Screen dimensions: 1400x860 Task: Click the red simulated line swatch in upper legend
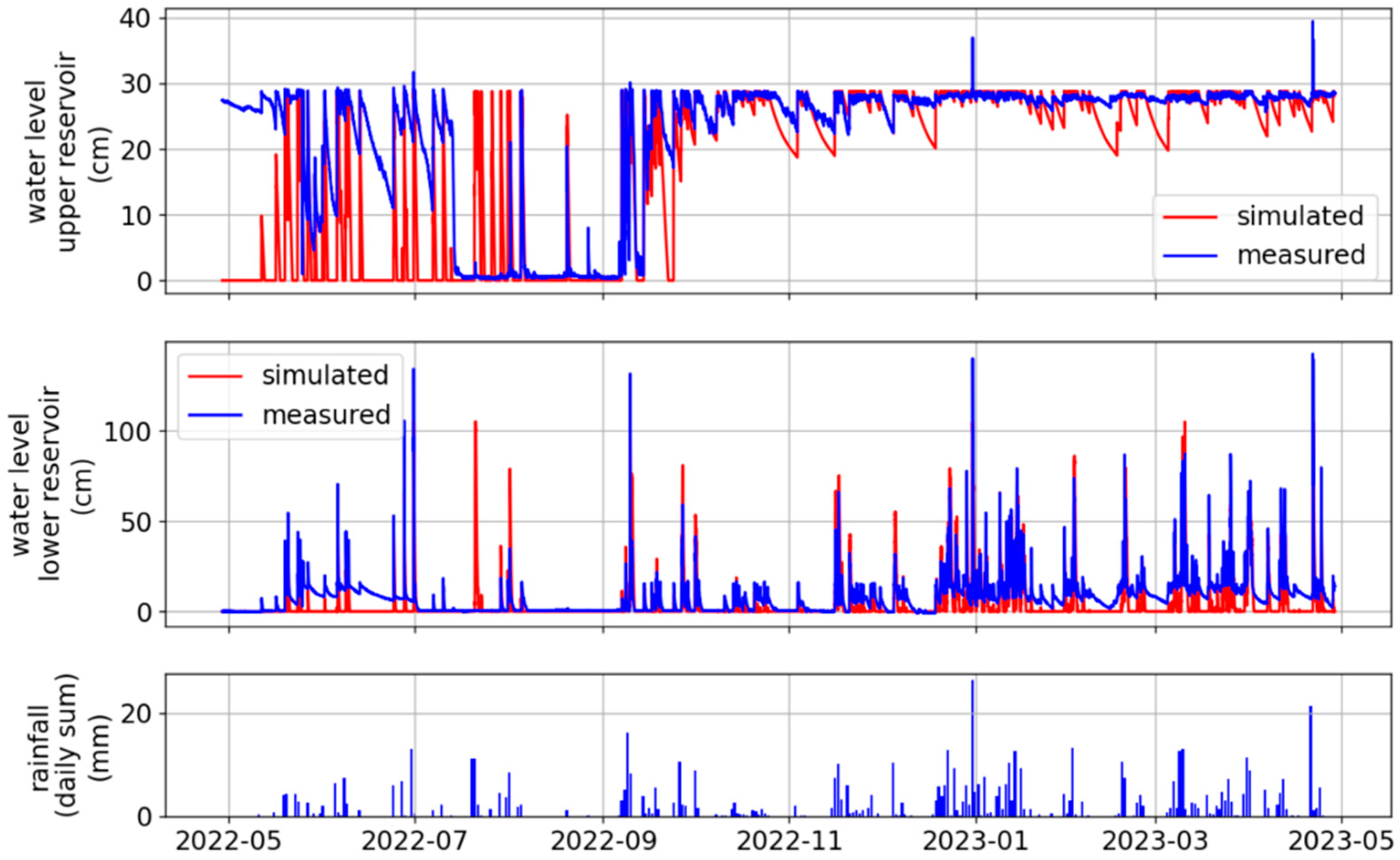(1190, 217)
